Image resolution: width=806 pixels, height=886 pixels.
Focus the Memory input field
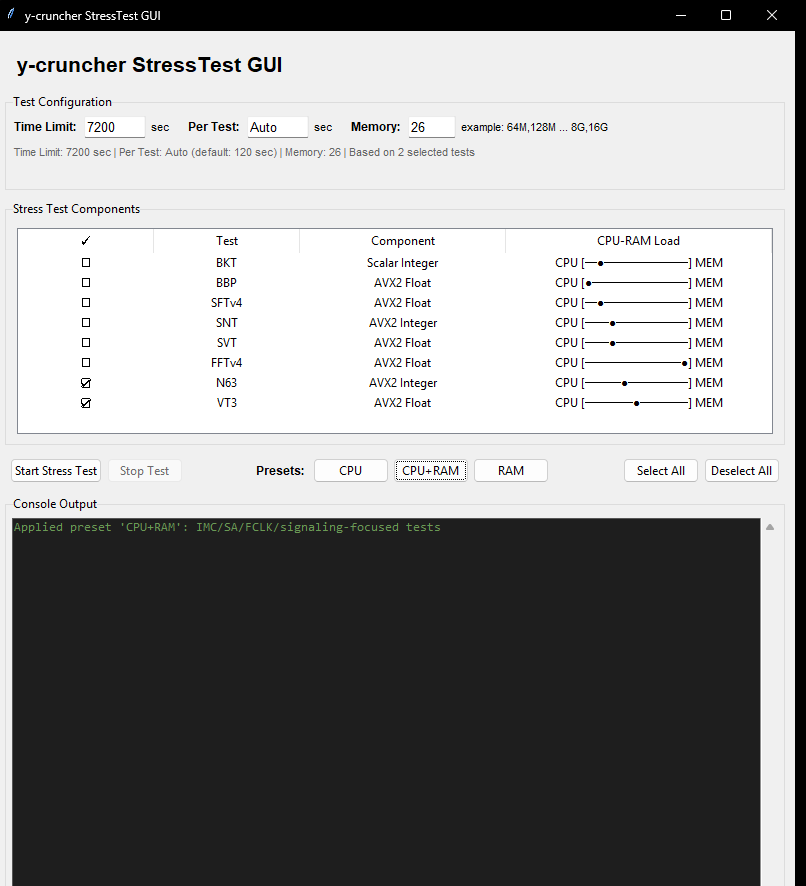(431, 127)
